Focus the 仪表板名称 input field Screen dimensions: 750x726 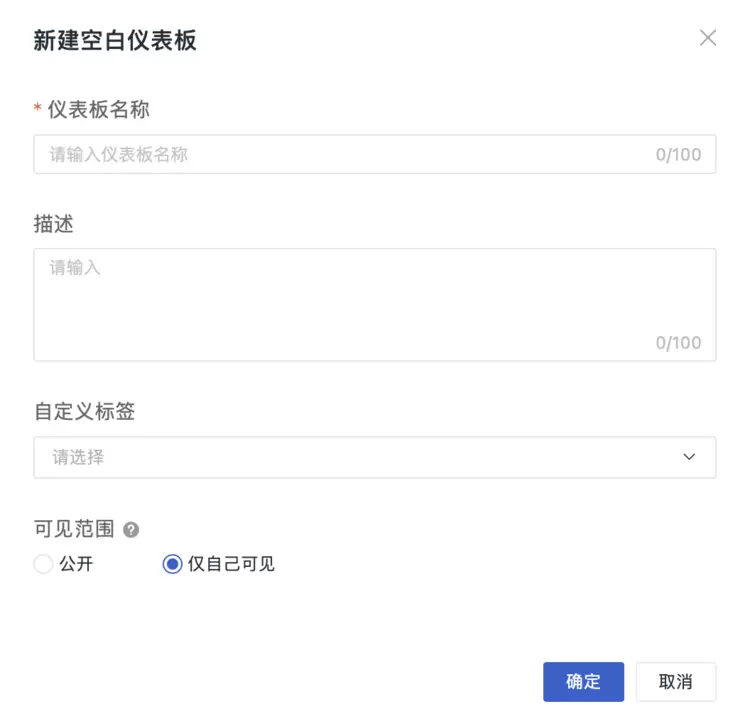[340, 155]
